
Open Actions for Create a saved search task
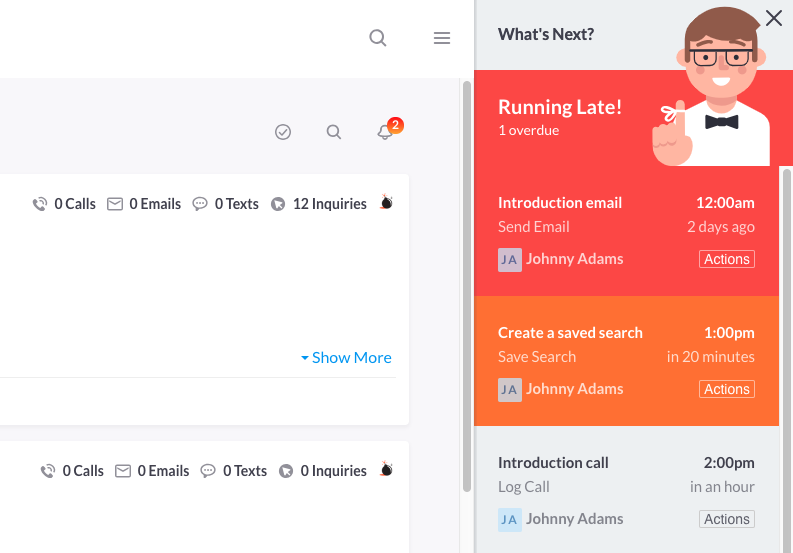point(727,389)
